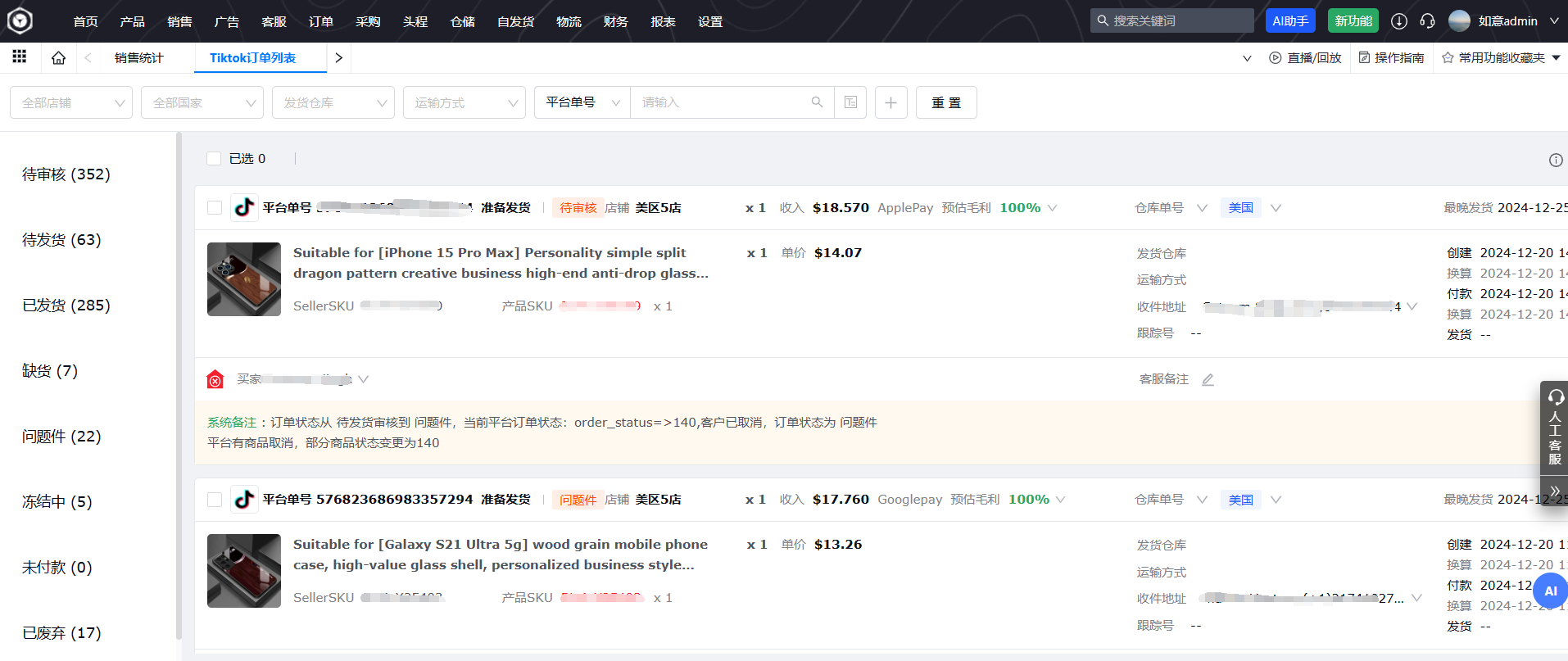The image size is (1568, 661).
Task: Click the 重置 reset button
Action: 945,102
